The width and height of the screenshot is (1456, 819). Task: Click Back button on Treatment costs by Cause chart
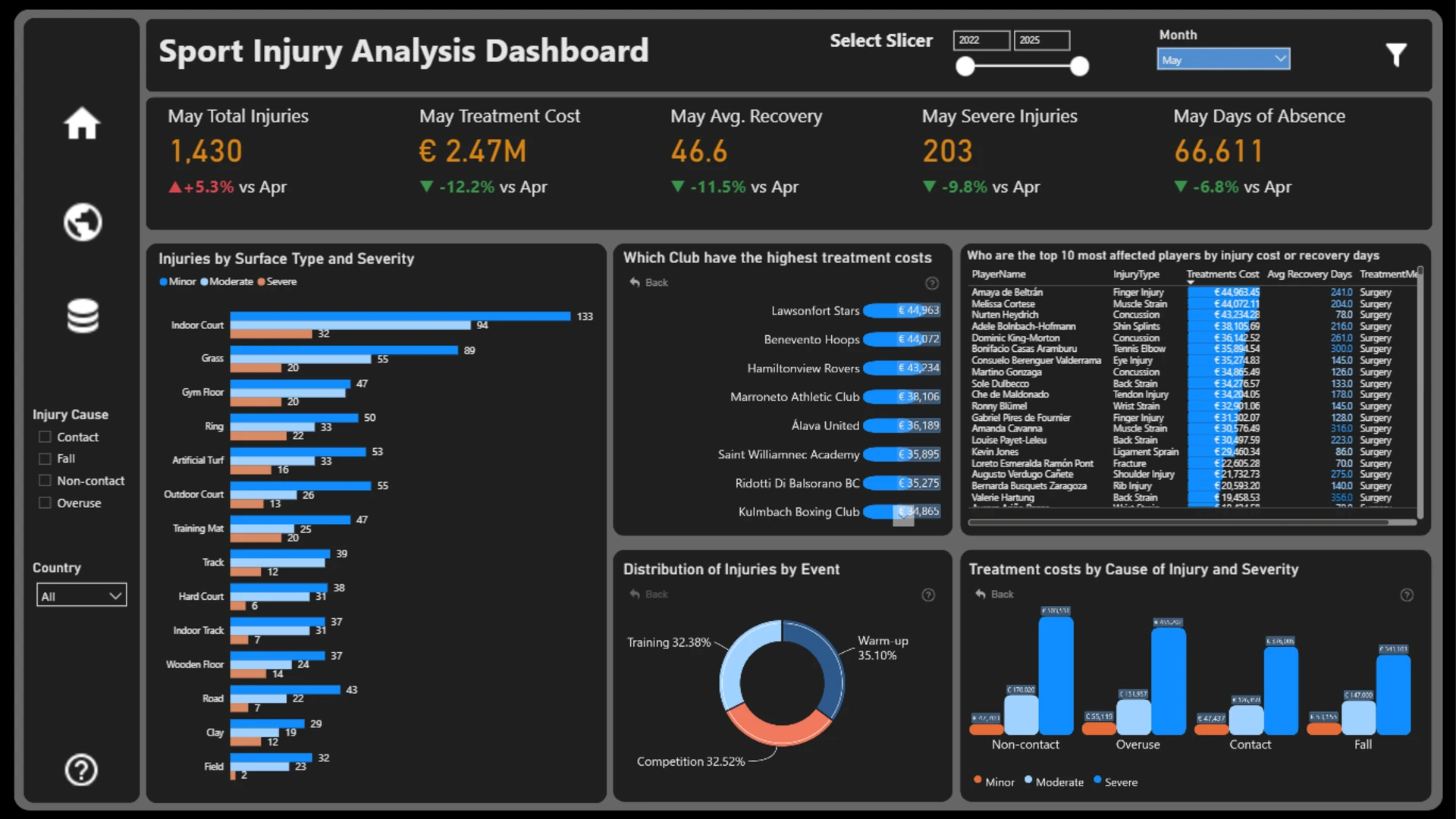pos(995,595)
